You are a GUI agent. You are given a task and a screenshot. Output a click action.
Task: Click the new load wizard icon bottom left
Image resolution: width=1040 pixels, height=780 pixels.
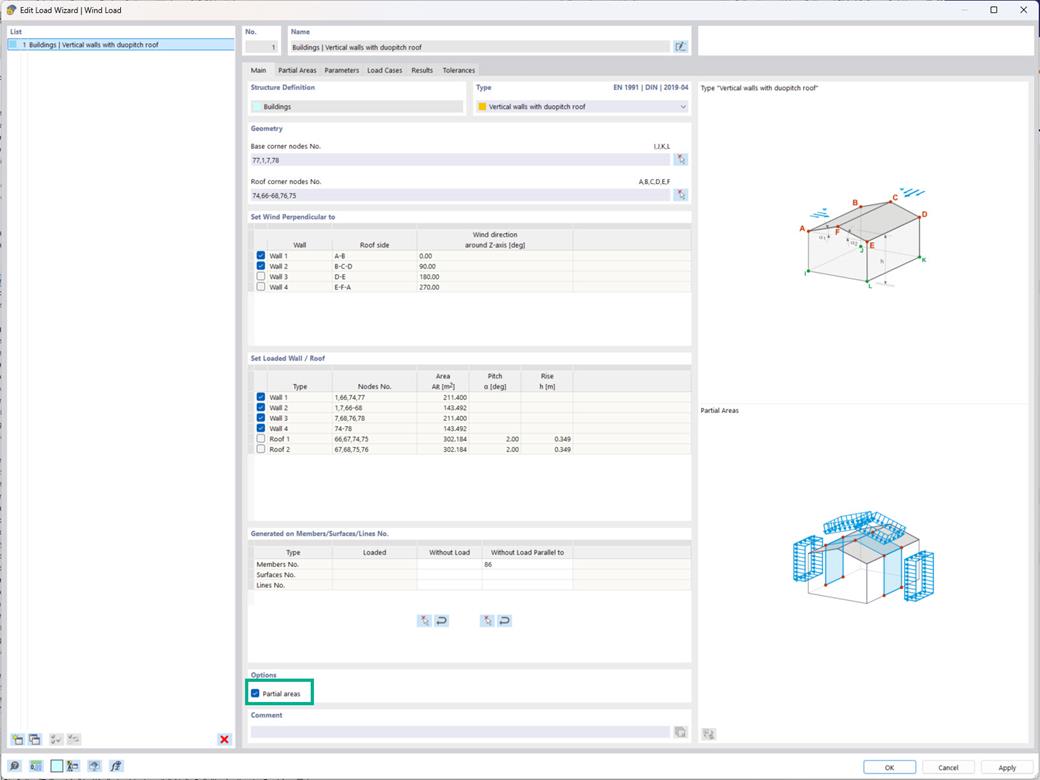tap(18, 739)
